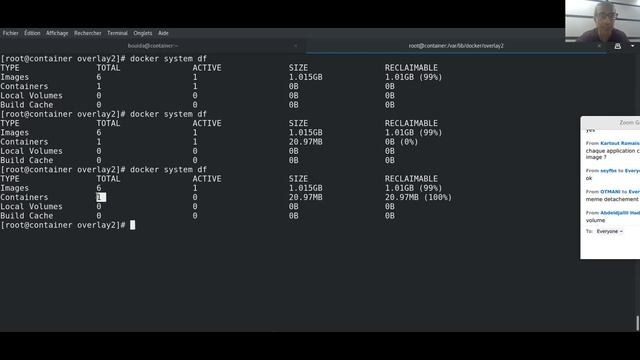Open the Onglets menu
Screen dimensions: 640x360
click(x=143, y=33)
